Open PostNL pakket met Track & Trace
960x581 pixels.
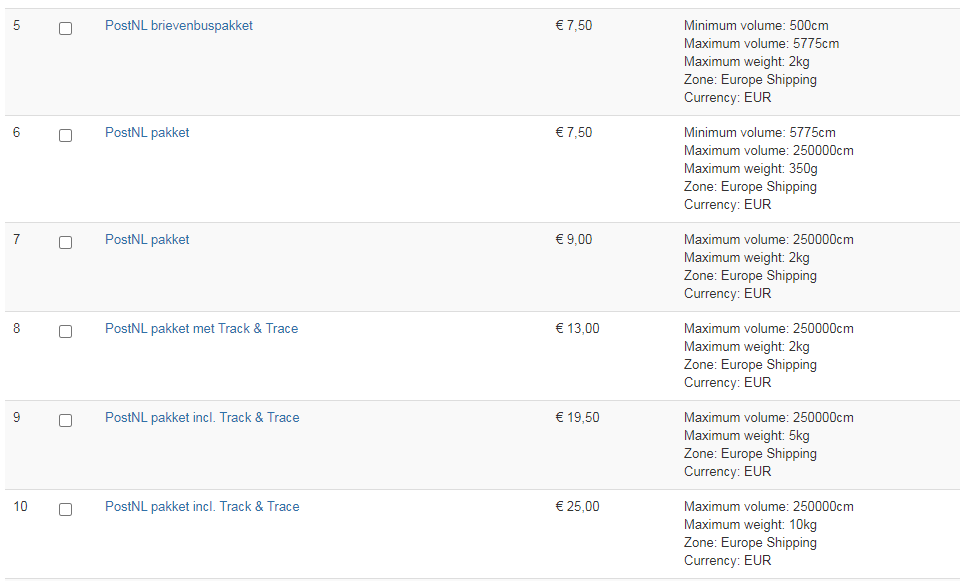(201, 329)
